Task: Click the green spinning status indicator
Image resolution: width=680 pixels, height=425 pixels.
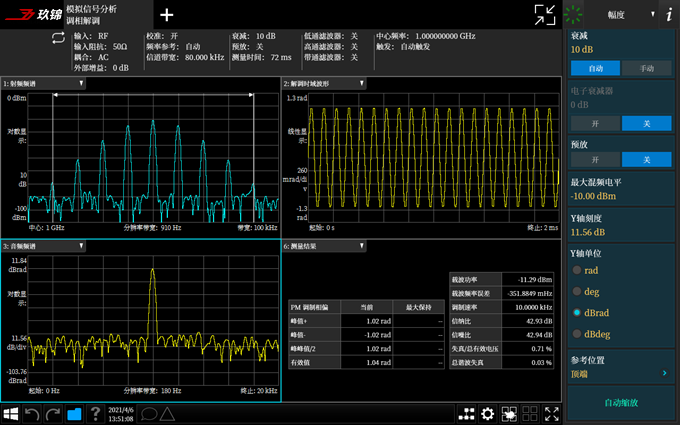Action: point(573,15)
